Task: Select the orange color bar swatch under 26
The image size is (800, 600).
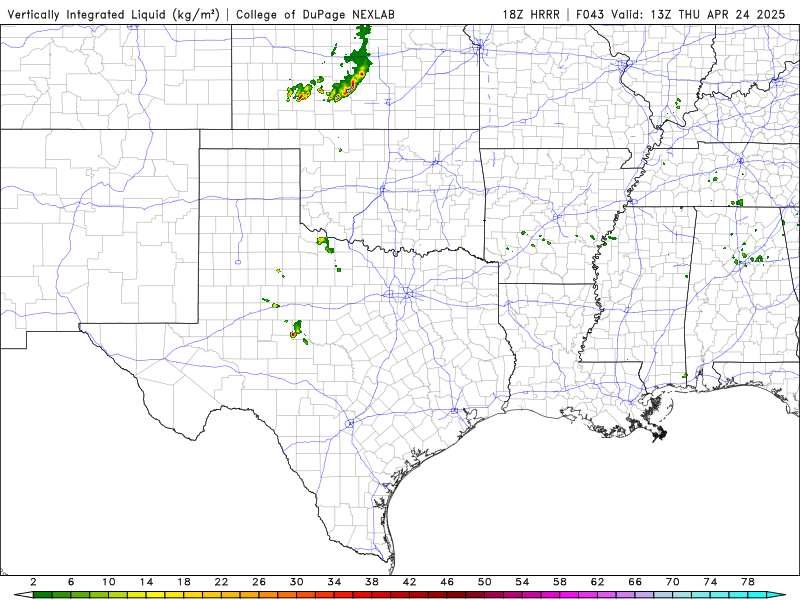Action: tap(268, 595)
